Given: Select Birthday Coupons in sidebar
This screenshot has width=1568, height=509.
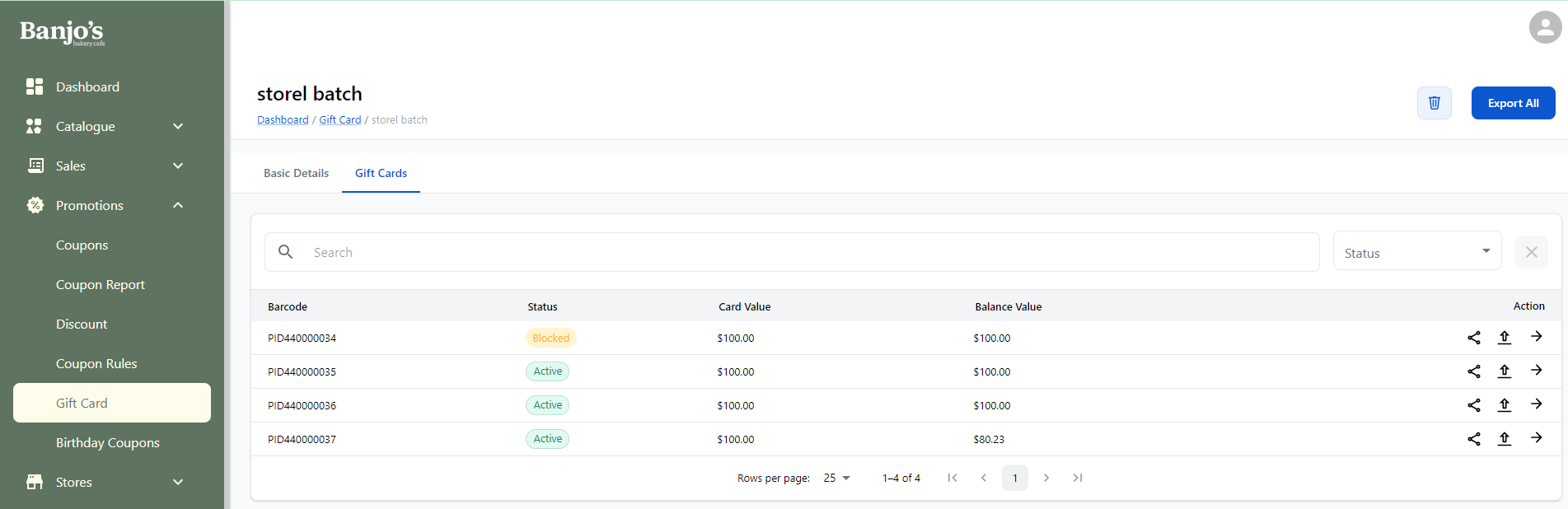Looking at the screenshot, I should (x=108, y=442).
